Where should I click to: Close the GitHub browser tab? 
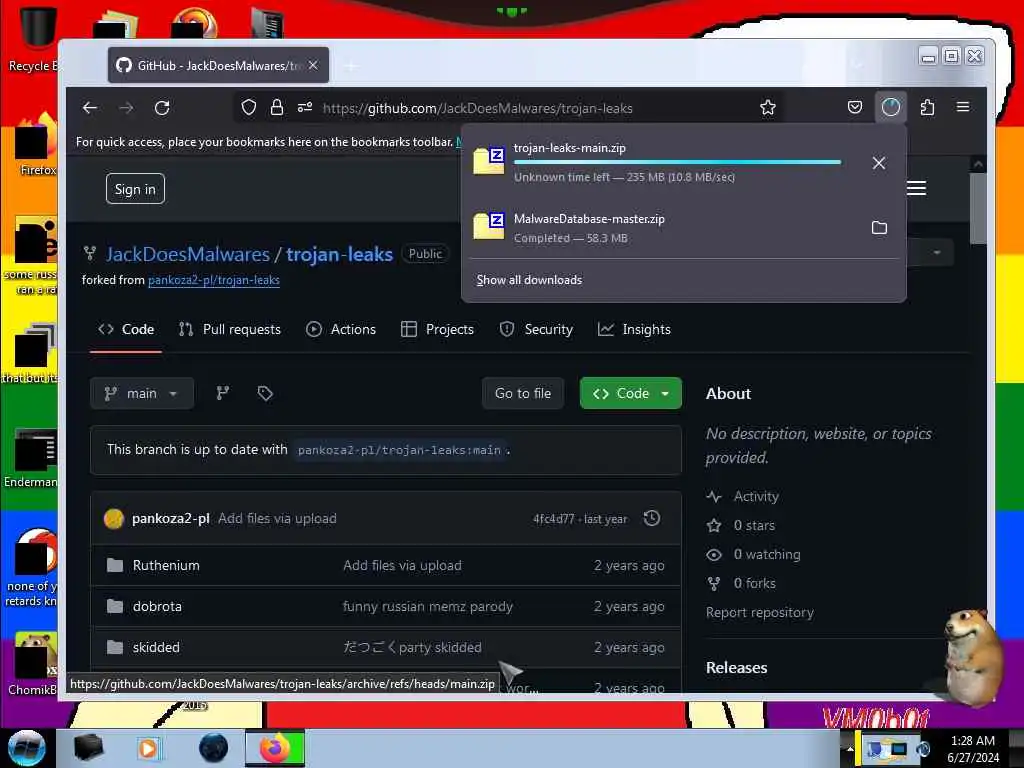[313, 65]
